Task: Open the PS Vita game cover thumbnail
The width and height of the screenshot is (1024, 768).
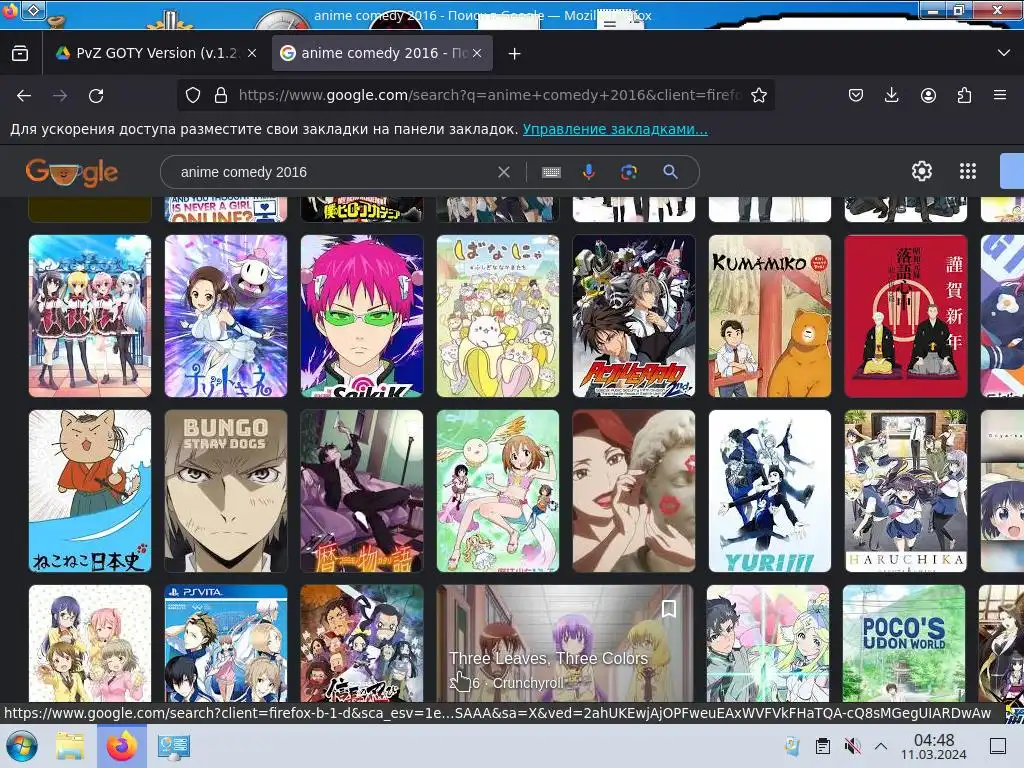Action: pos(226,643)
